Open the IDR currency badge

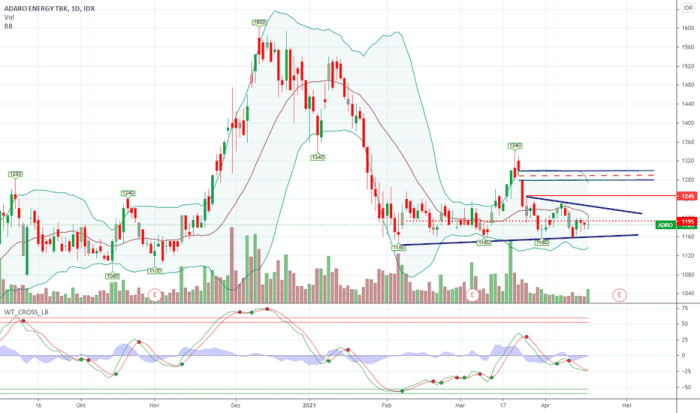[688, 8]
